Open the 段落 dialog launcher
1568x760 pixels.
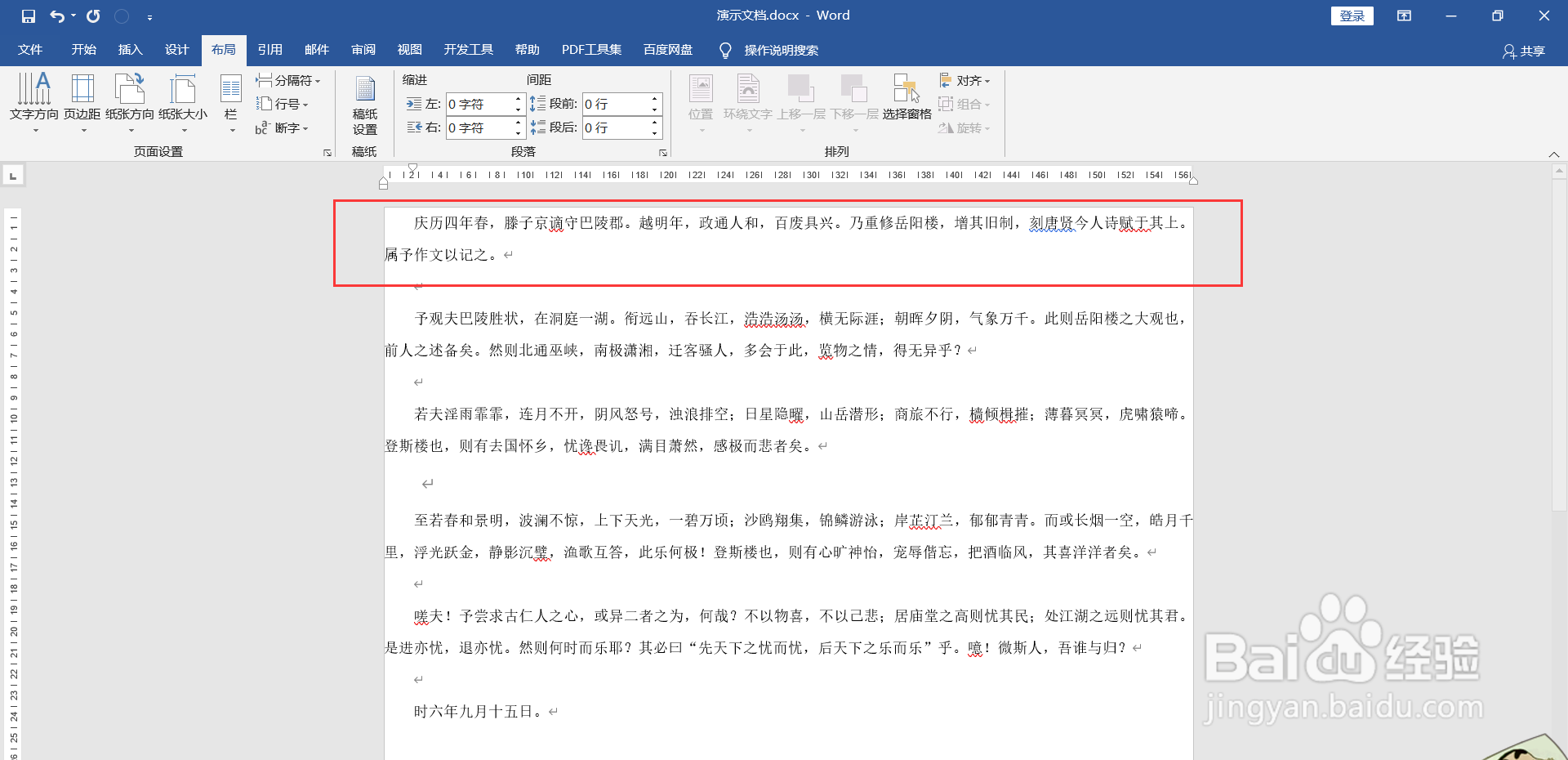(x=663, y=153)
